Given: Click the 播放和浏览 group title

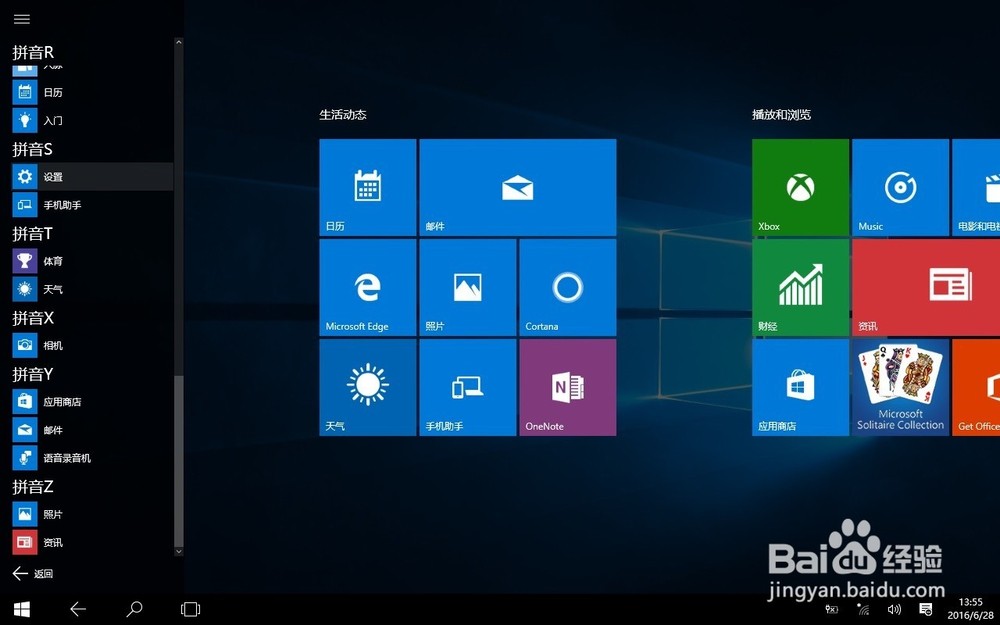Looking at the screenshot, I should pyautogui.click(x=781, y=115).
